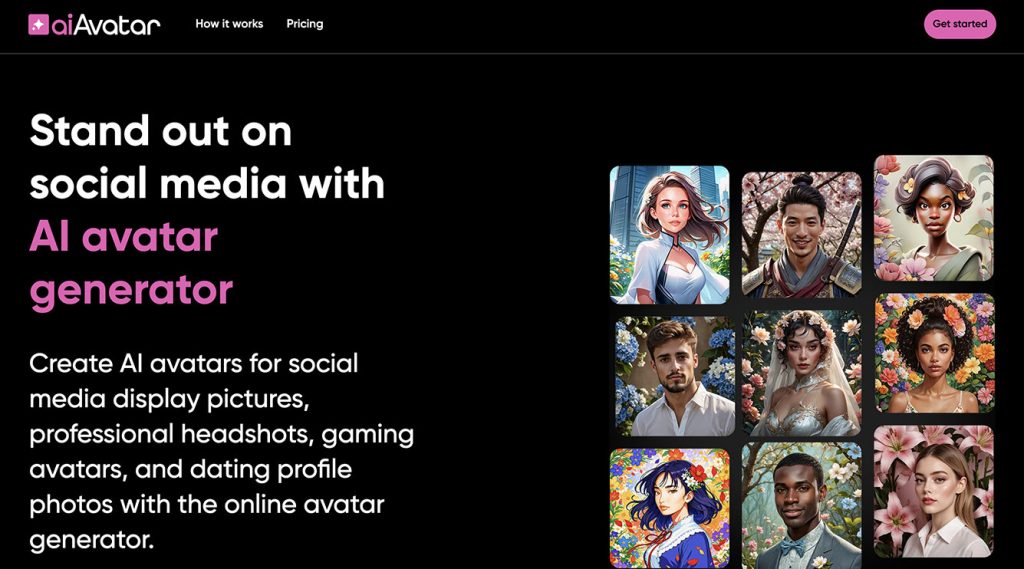Image resolution: width=1024 pixels, height=569 pixels.
Task: Select the man in bow tie avatar
Action: tap(801, 506)
